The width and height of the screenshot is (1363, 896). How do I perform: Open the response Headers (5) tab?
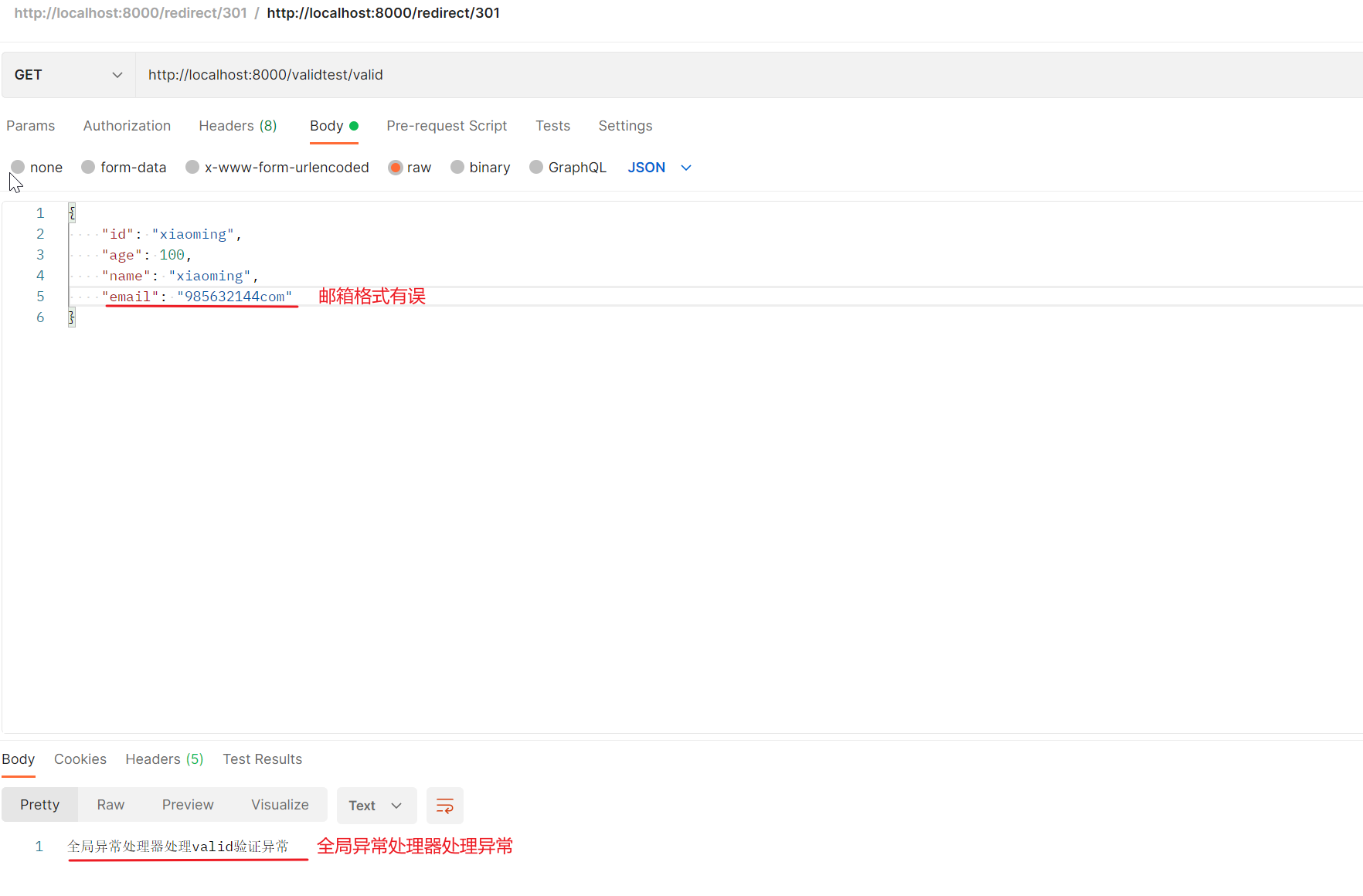pyautogui.click(x=165, y=759)
